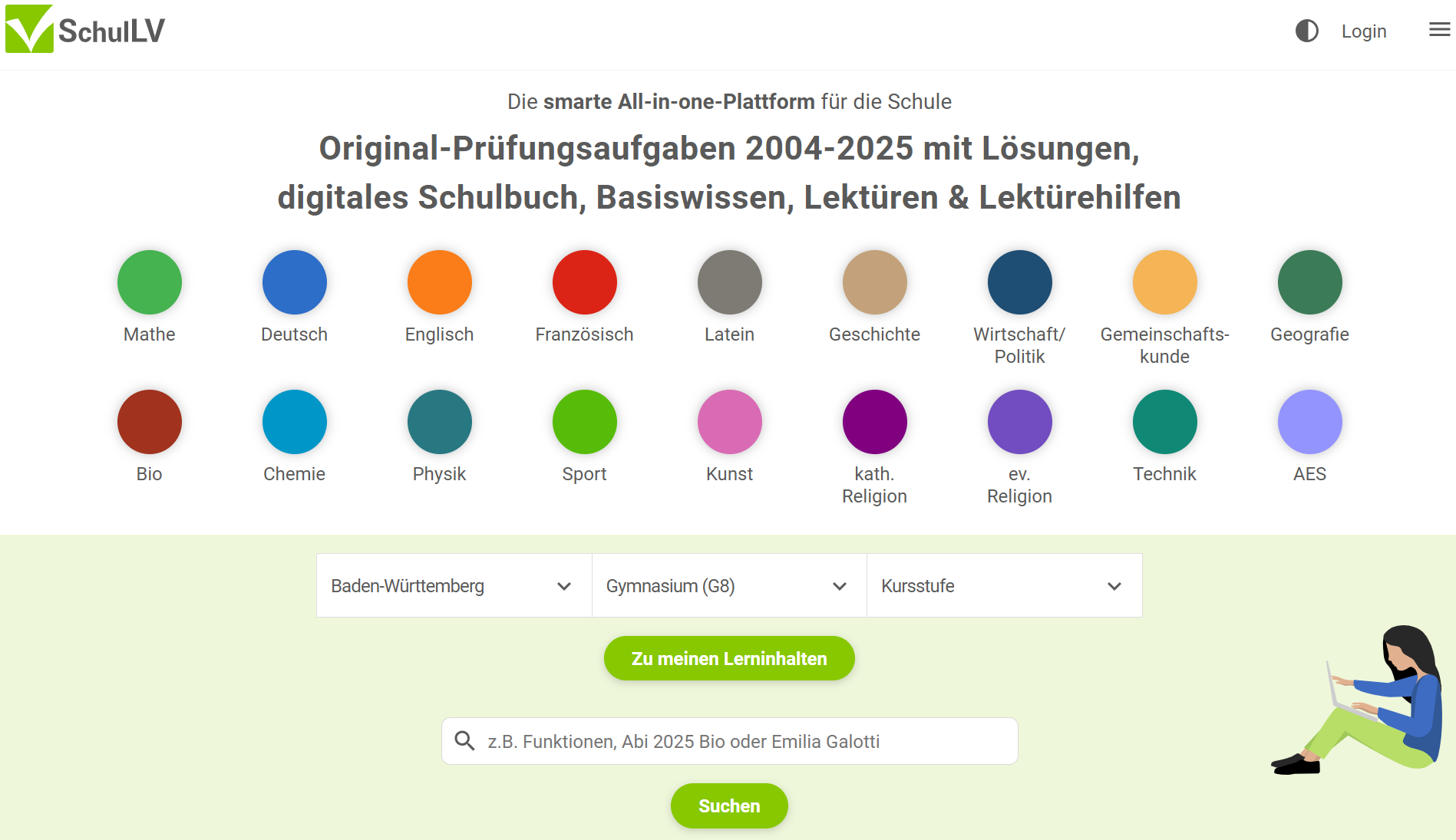Open the Baden-Württemberg state dropdown
The height and width of the screenshot is (840, 1456).
pyautogui.click(x=453, y=585)
